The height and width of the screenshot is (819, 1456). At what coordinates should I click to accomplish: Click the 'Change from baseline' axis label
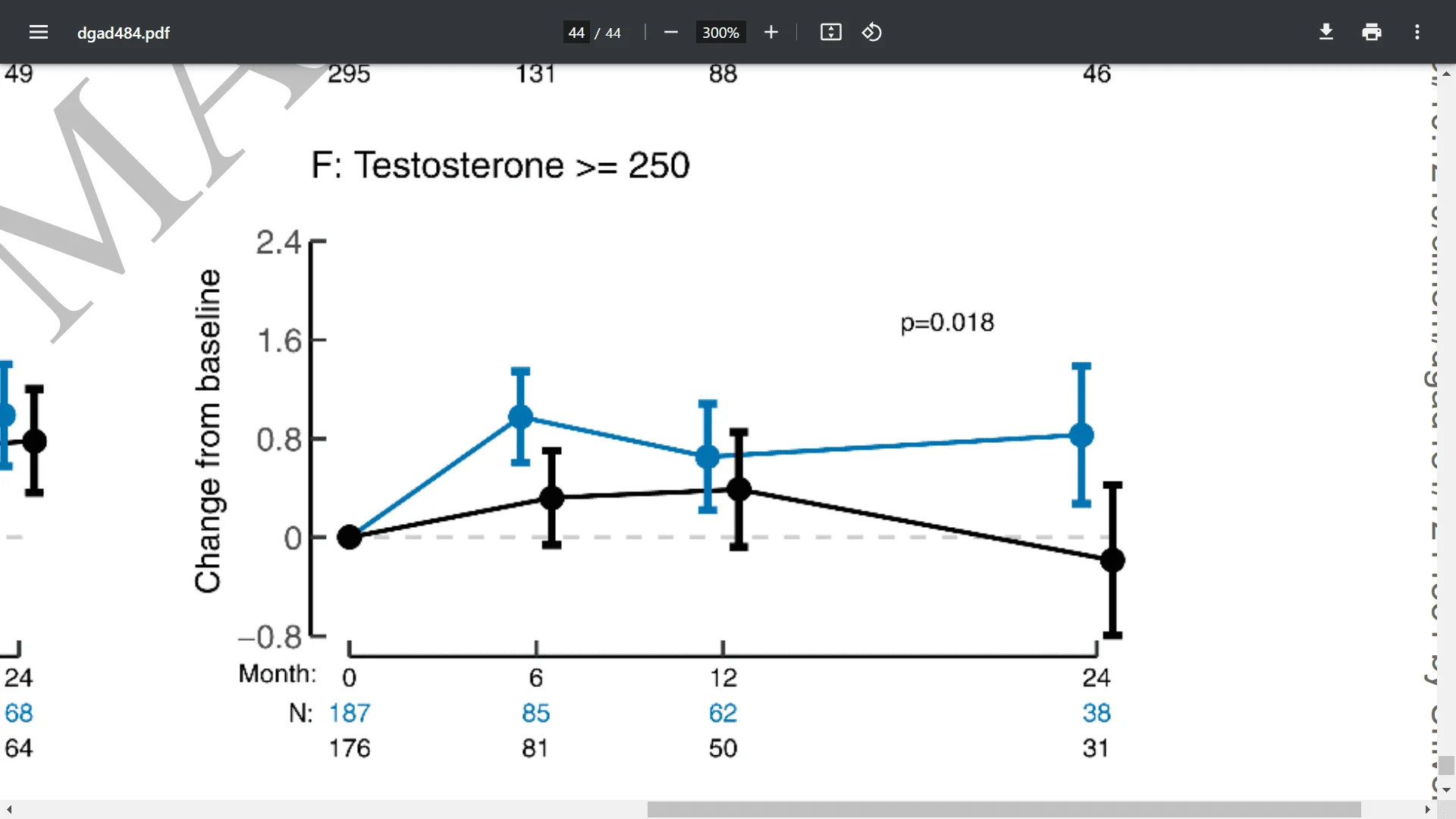click(209, 431)
